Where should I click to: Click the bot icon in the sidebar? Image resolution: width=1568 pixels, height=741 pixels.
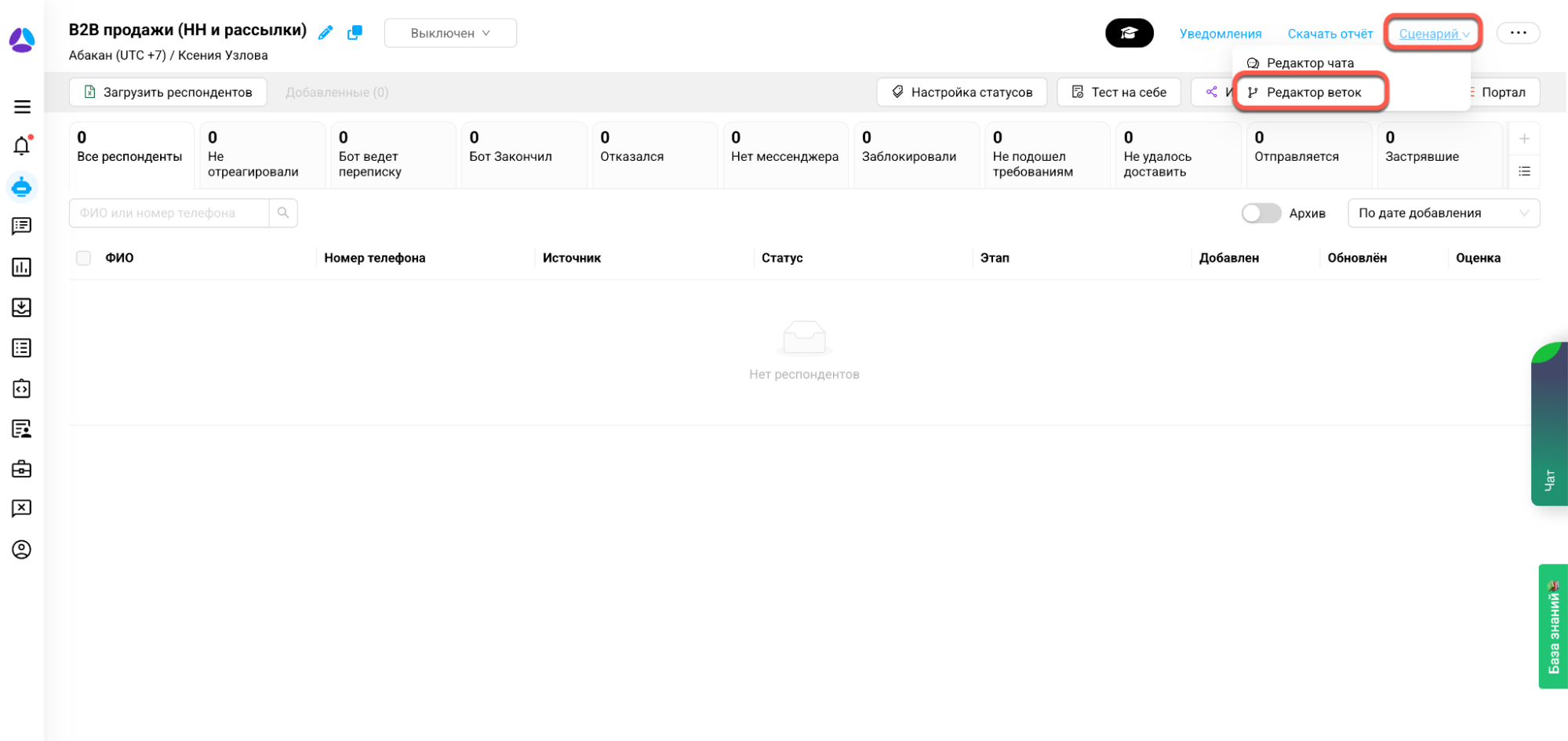(22, 187)
